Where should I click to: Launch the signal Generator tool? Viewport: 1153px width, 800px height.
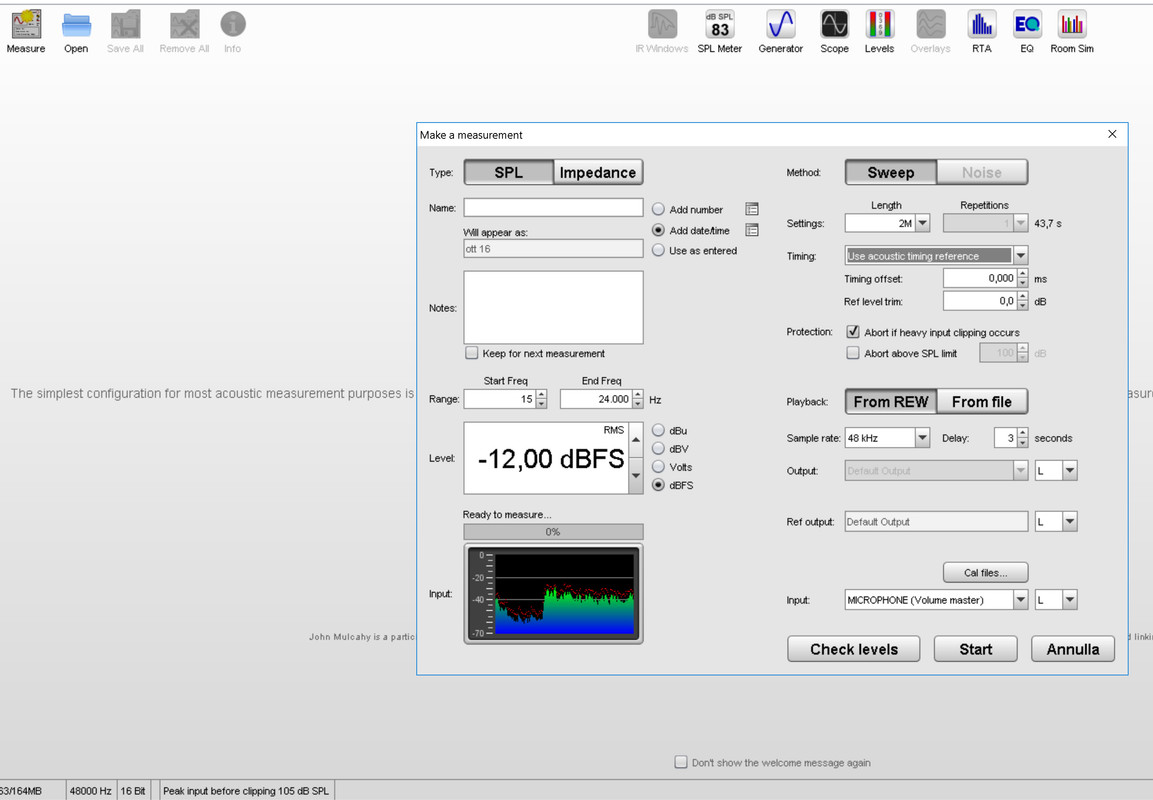point(780,32)
